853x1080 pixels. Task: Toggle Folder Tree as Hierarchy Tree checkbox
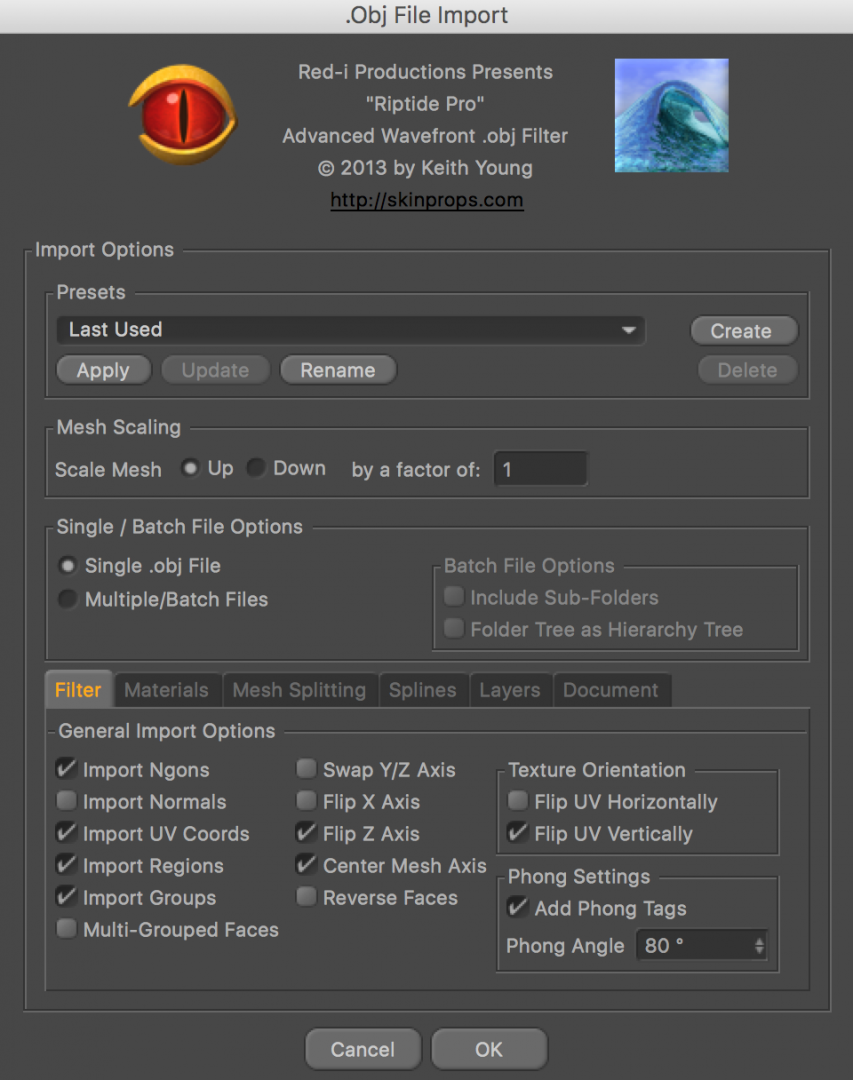click(x=454, y=628)
